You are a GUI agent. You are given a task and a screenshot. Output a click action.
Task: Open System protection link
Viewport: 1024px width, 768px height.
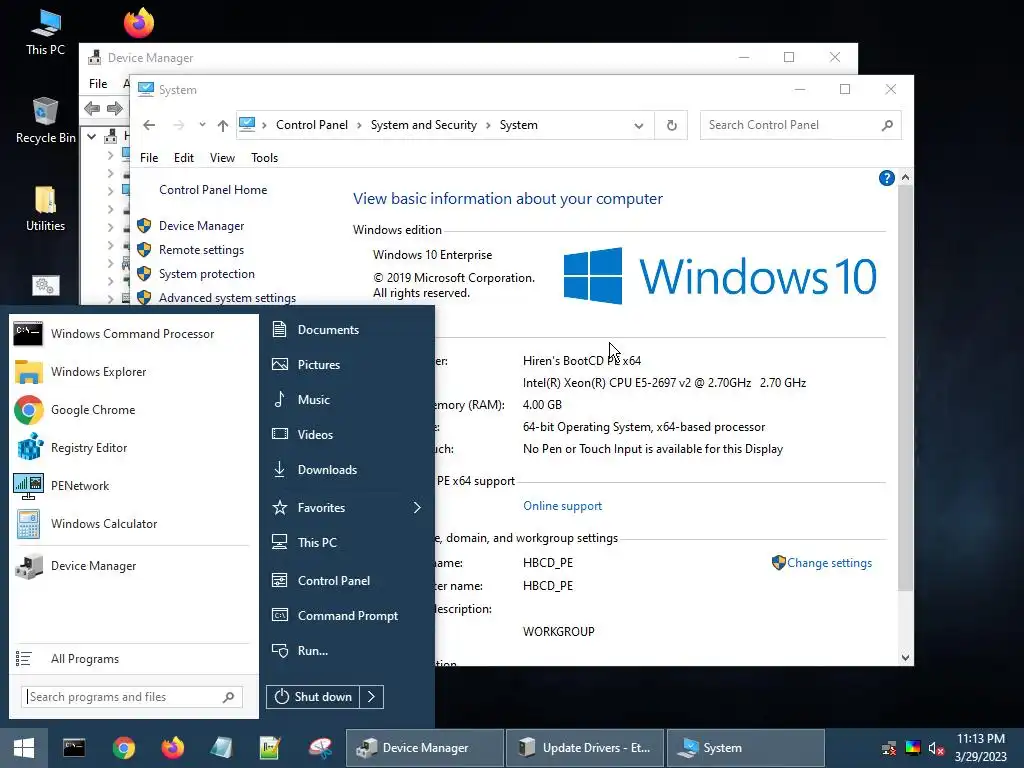click(206, 274)
